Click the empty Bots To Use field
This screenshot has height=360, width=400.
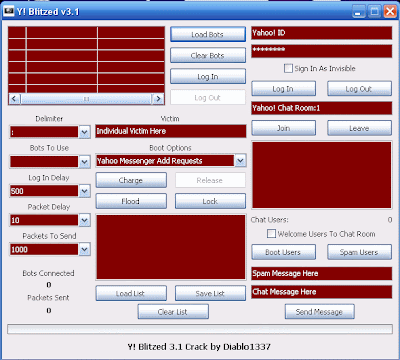click(x=44, y=162)
